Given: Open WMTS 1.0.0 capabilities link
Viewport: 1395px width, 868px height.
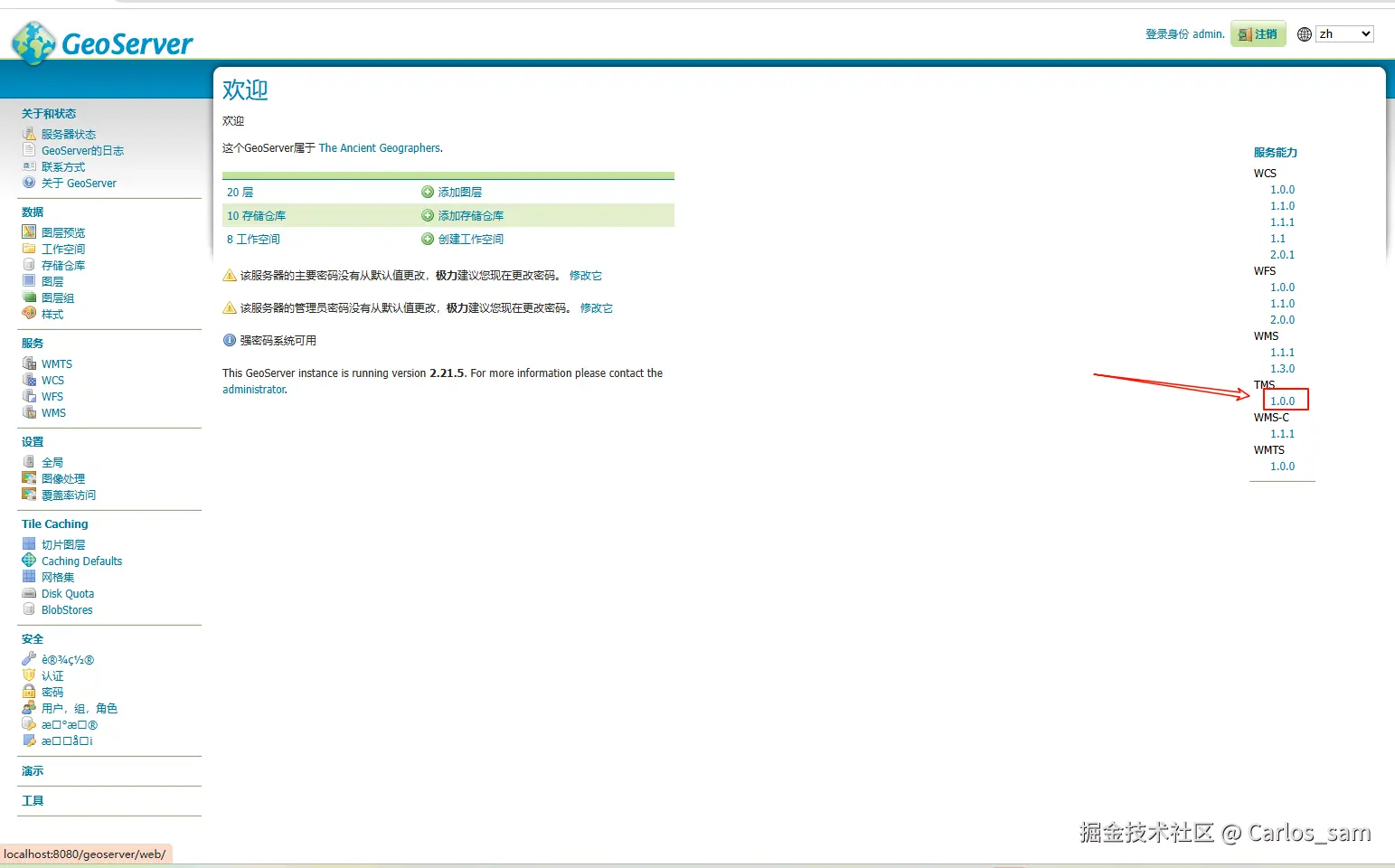Looking at the screenshot, I should click(1282, 467).
